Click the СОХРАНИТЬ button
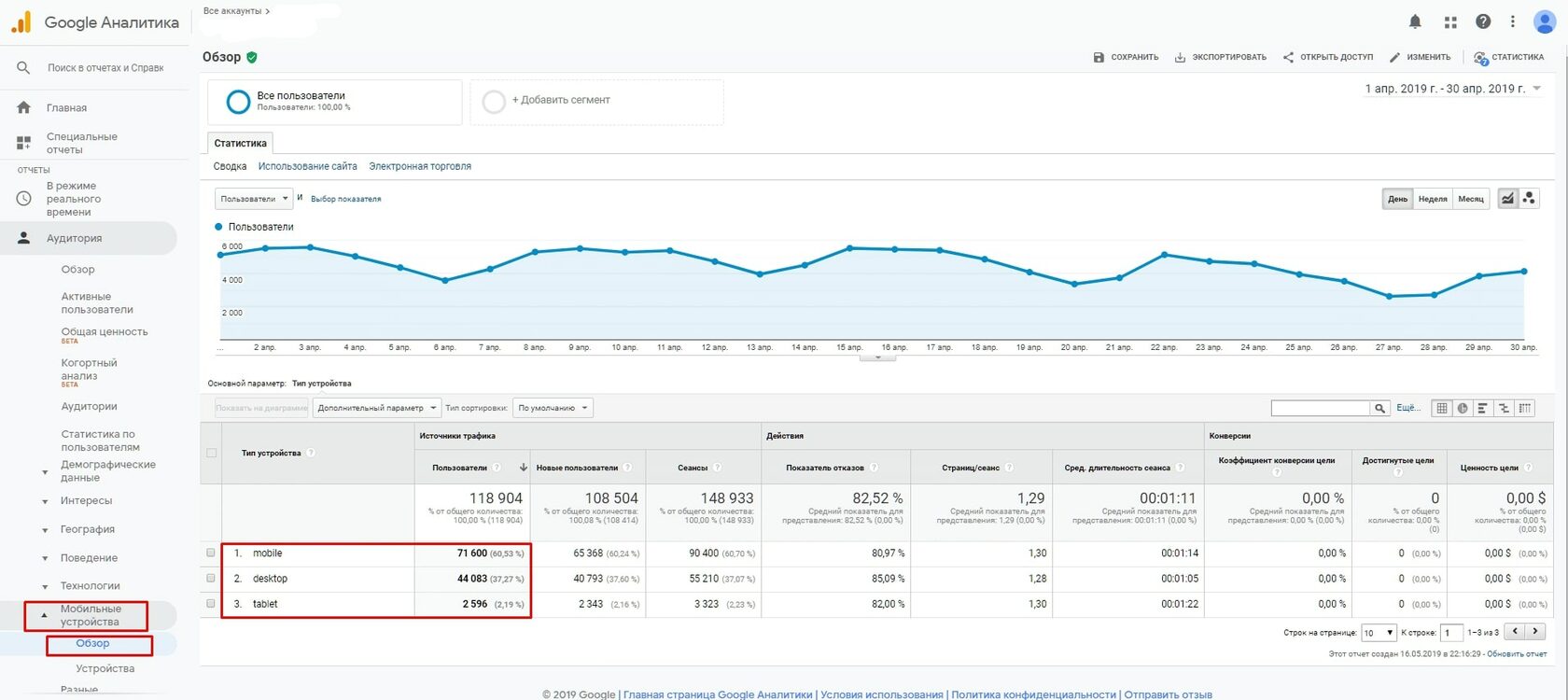Screen dimensions: 1568x700 tap(1126, 57)
